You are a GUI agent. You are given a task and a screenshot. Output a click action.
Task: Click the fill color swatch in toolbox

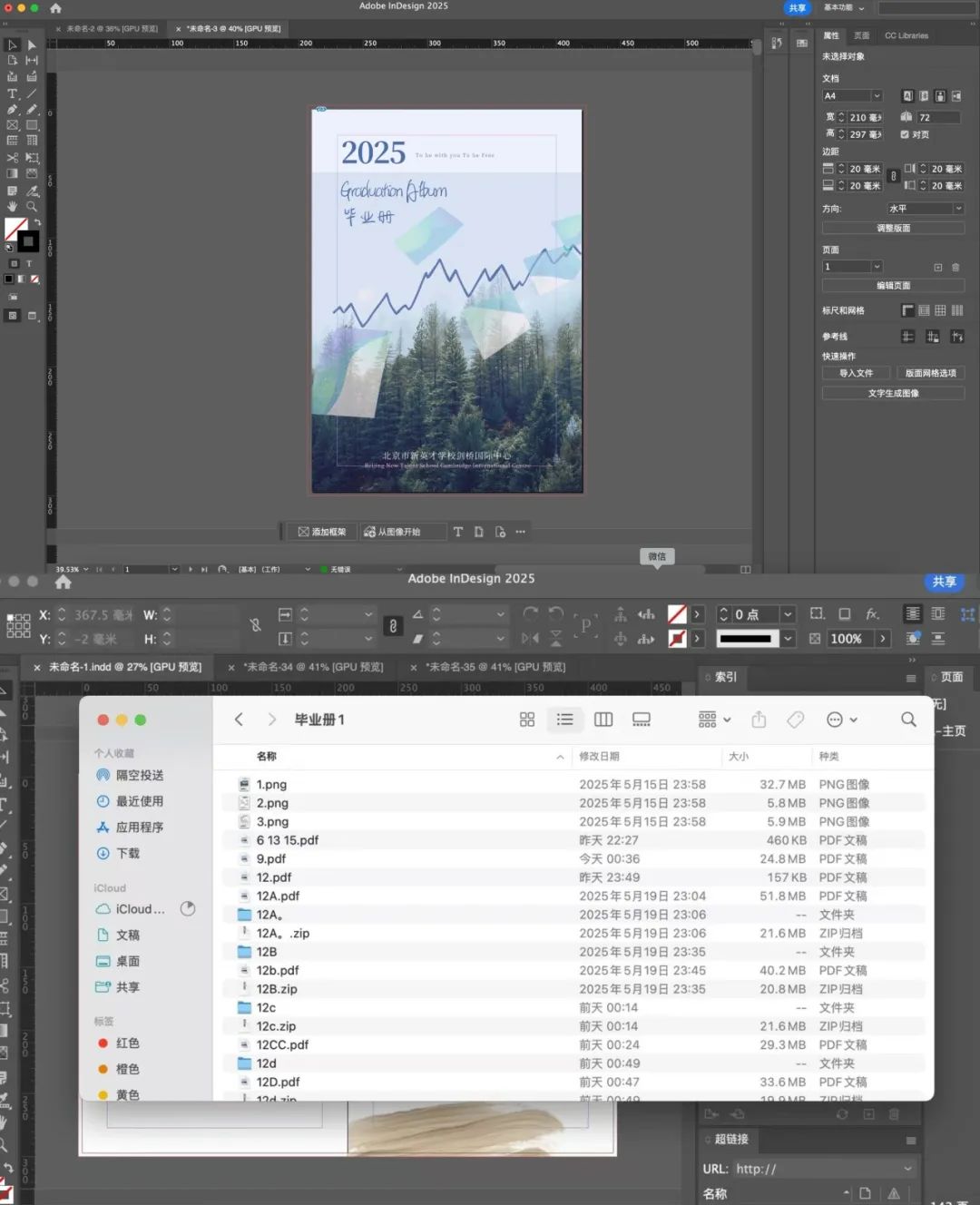15,228
